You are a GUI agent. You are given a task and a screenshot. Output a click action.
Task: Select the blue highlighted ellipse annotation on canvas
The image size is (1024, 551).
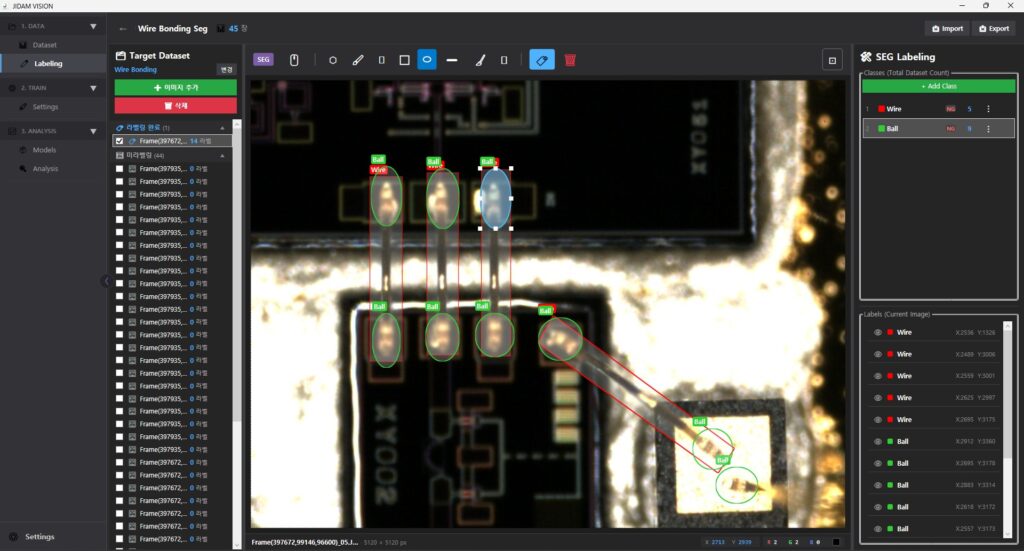(x=496, y=198)
